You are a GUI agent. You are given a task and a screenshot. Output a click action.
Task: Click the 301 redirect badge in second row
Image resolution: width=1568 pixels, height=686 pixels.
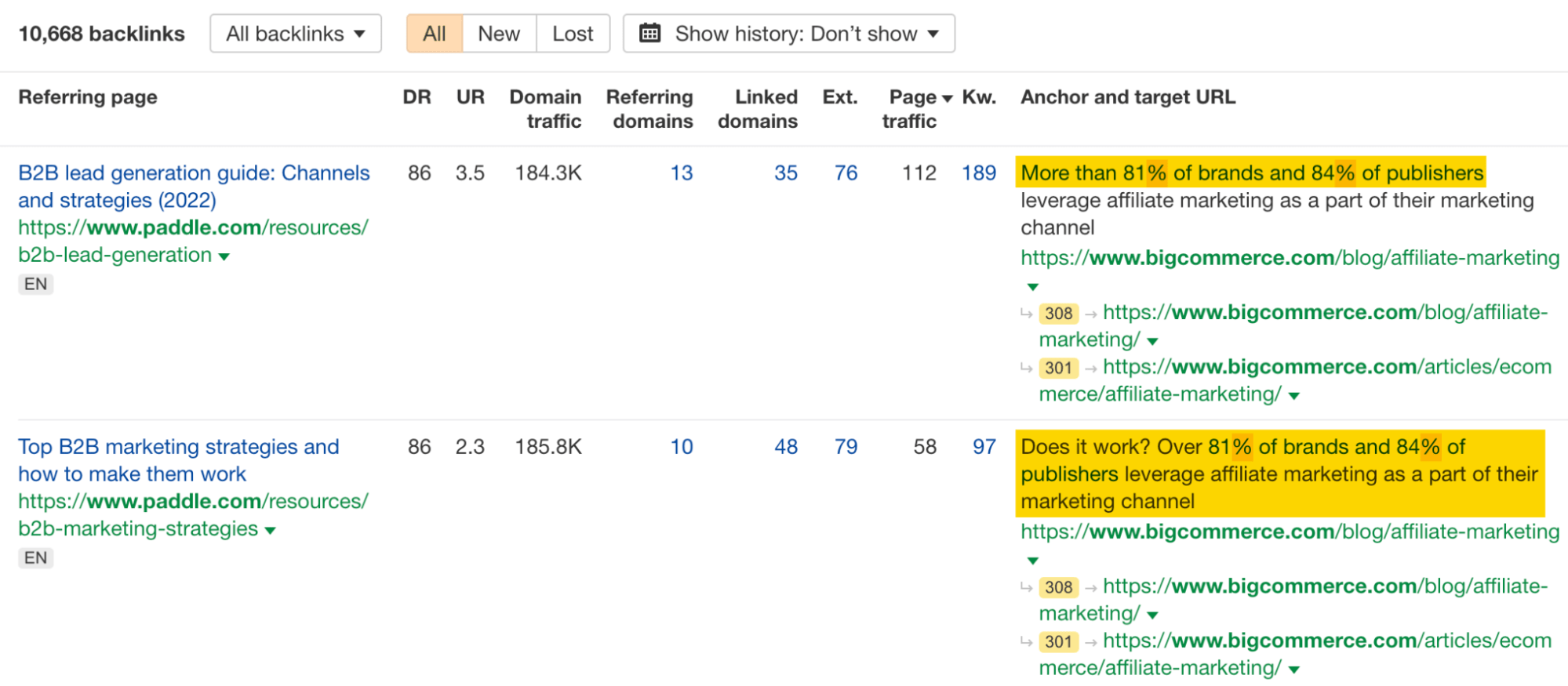(x=1058, y=641)
